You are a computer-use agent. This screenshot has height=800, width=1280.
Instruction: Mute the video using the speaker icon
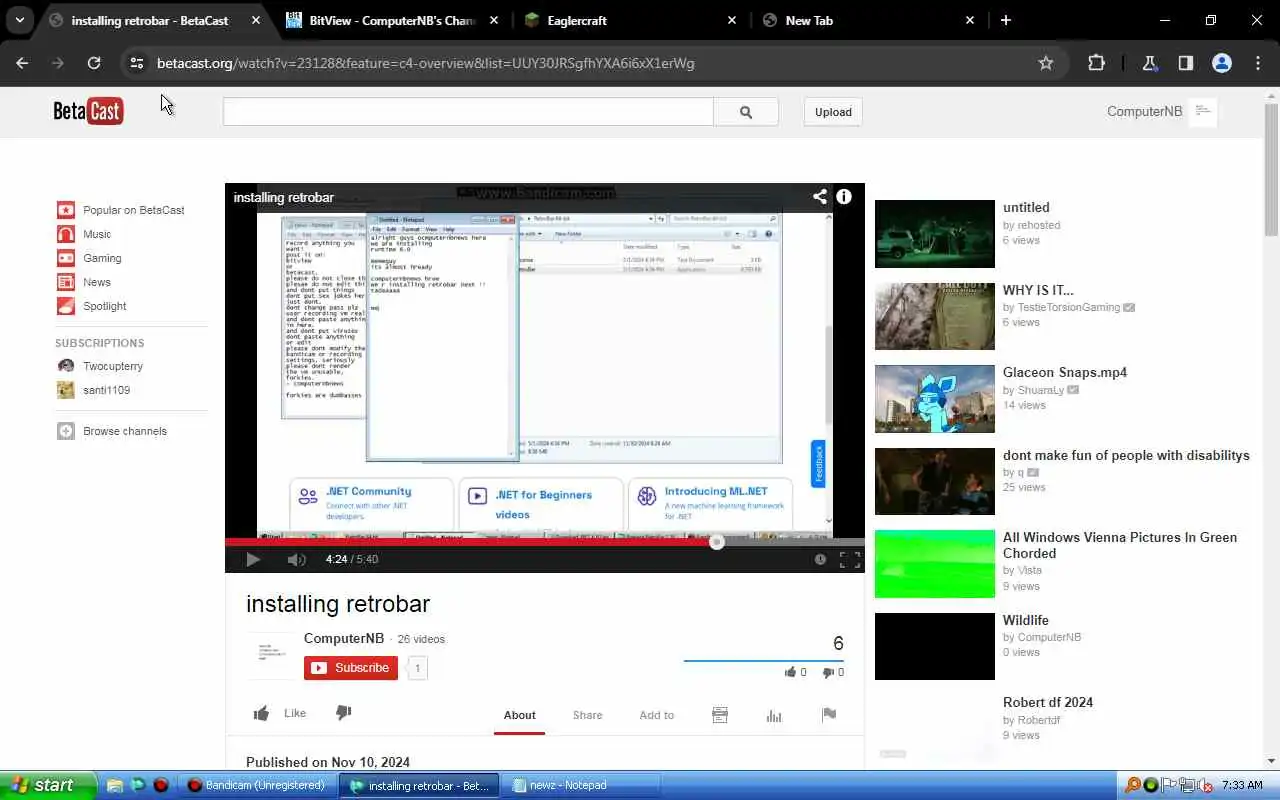[x=296, y=559]
